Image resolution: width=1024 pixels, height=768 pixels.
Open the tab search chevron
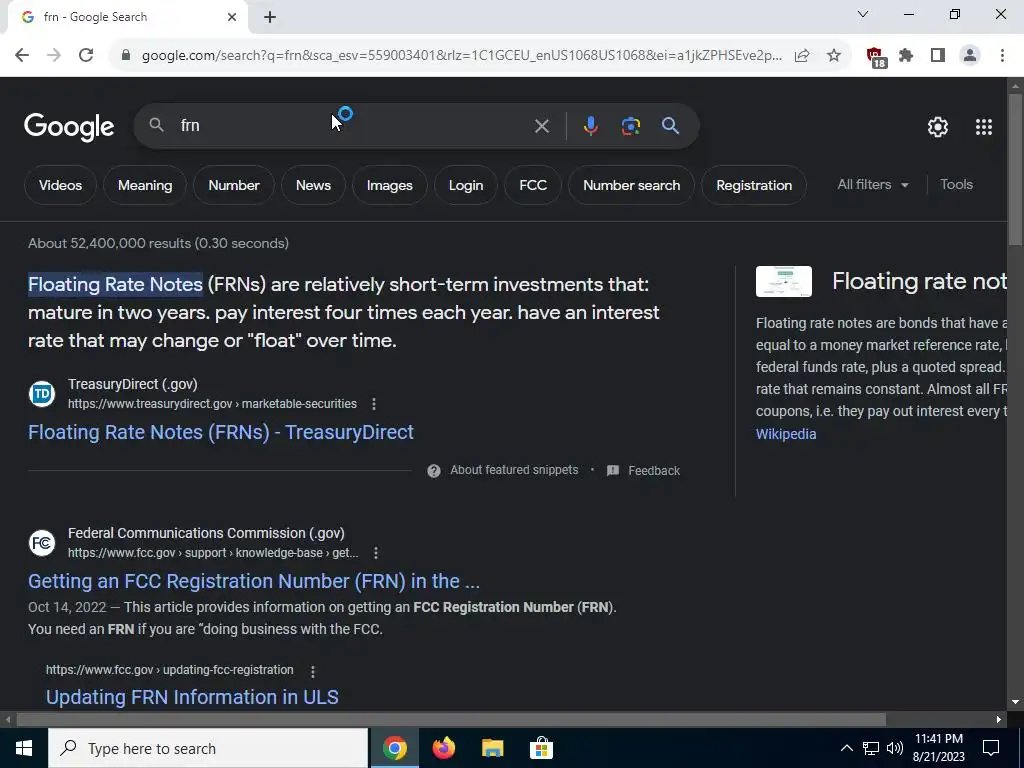tap(863, 14)
